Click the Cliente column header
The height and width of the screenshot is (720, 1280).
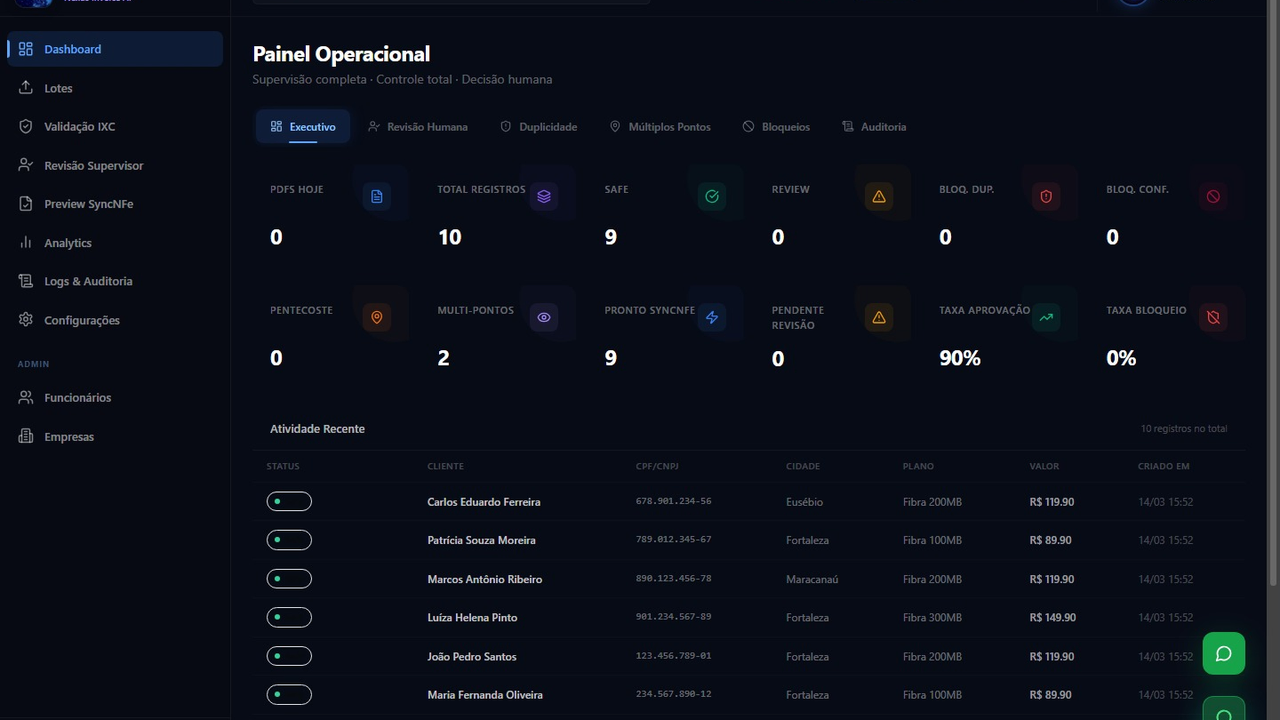[x=445, y=466]
